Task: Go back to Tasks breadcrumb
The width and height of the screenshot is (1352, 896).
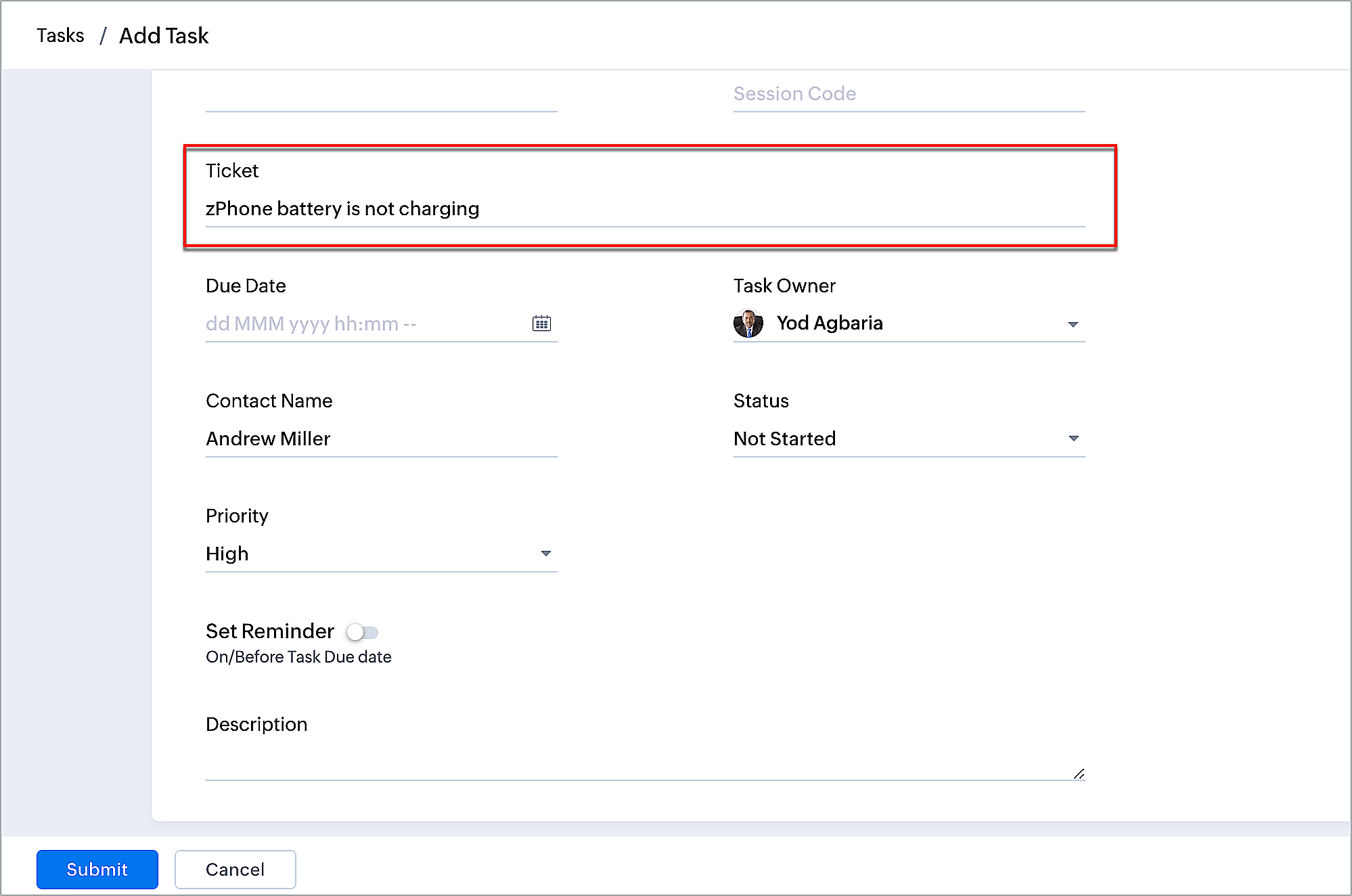Action: point(60,35)
